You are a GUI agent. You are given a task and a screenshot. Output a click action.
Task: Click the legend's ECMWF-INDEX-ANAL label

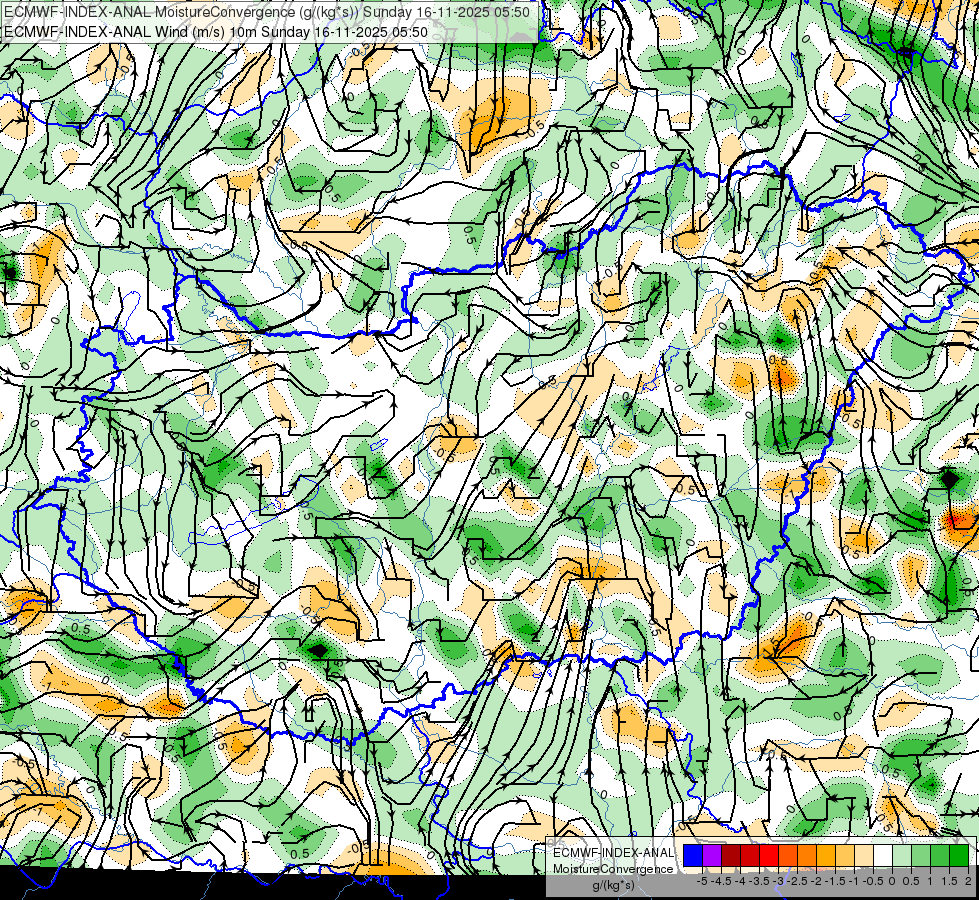[613, 853]
